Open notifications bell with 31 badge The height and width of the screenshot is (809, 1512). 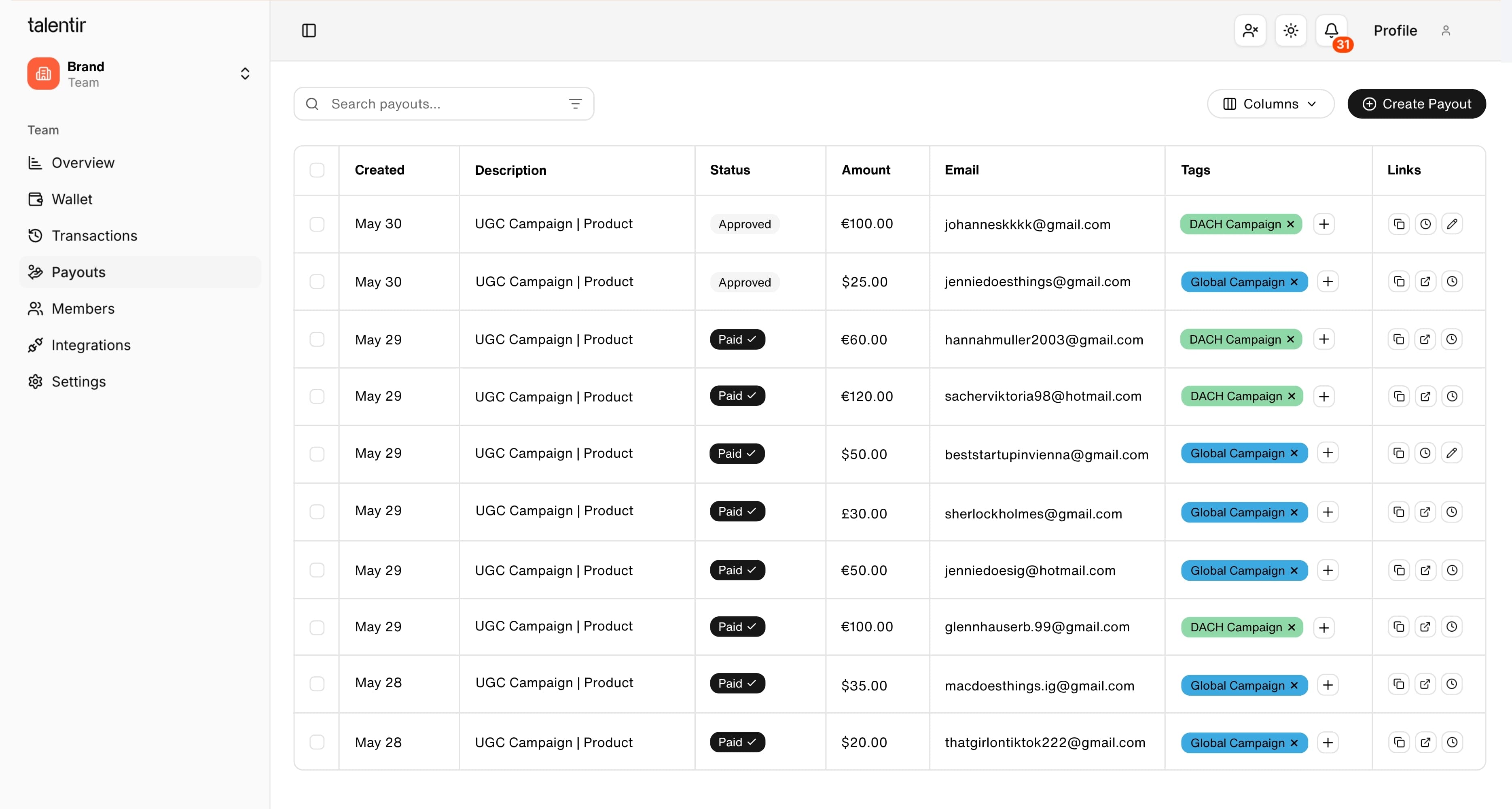click(1332, 30)
